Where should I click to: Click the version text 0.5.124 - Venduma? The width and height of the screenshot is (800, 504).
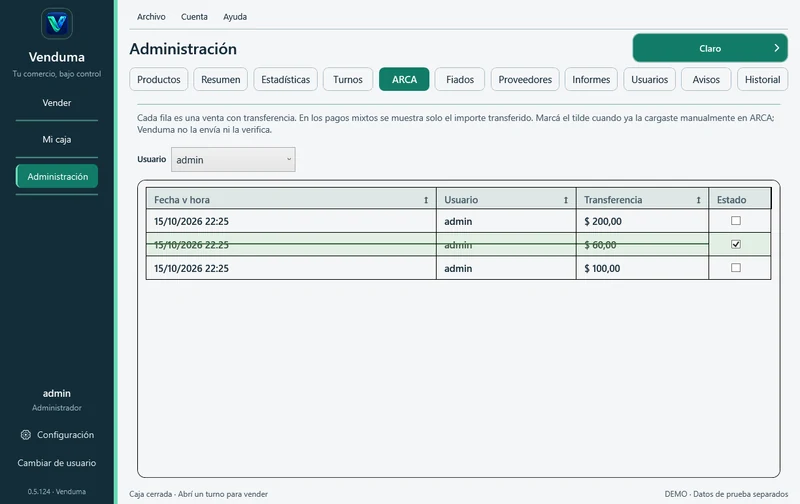point(57,492)
